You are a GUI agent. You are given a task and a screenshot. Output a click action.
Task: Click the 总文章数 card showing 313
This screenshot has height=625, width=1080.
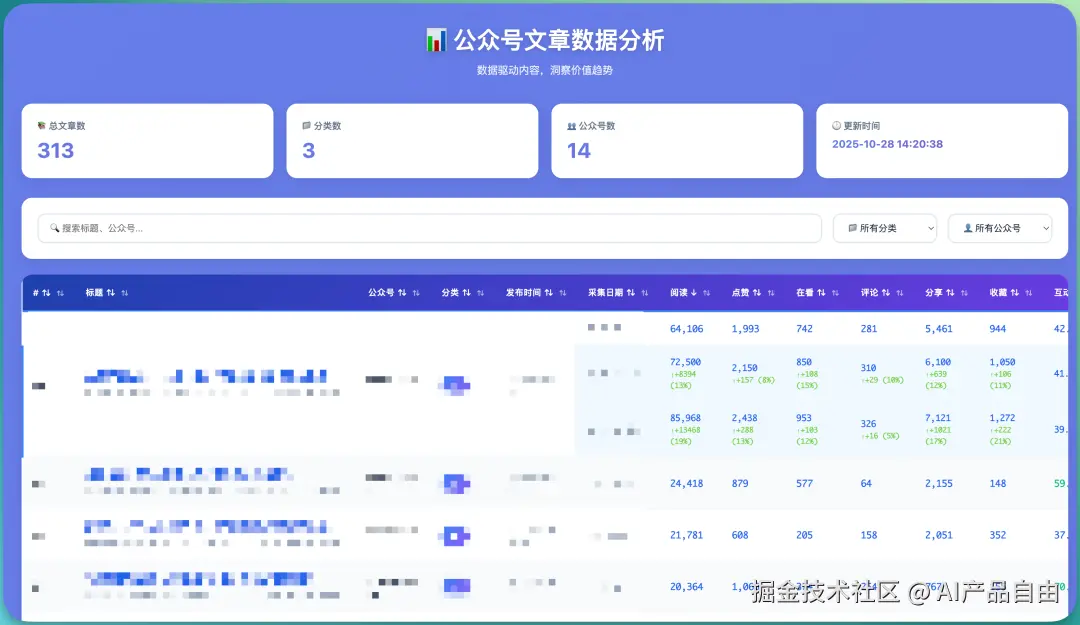click(x=147, y=141)
